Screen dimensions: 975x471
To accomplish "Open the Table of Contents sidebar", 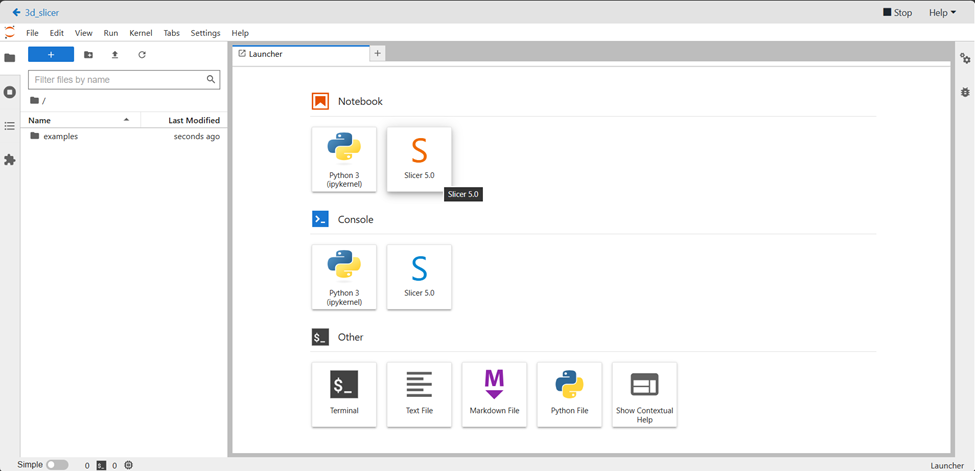I will pos(9,126).
